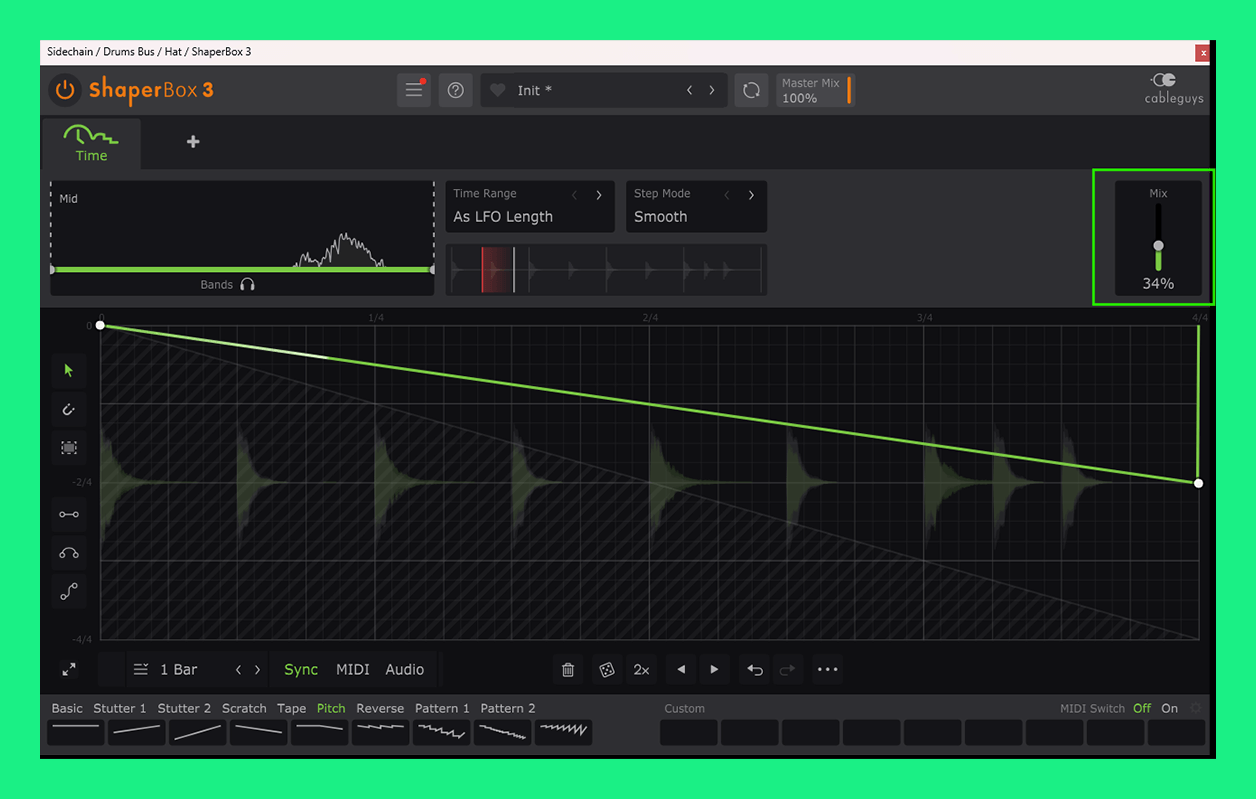Select the Time shaper tab
This screenshot has height=799, width=1256.
pyautogui.click(x=91, y=144)
